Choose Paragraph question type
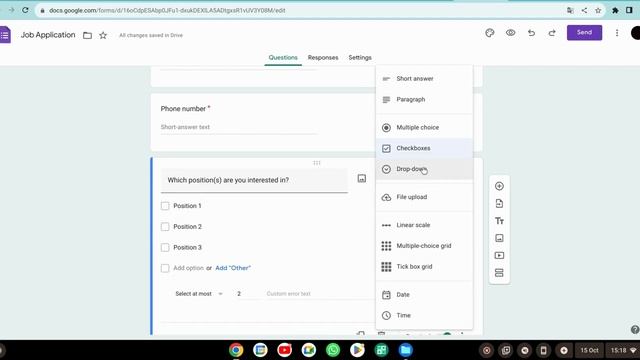Screen dimensions: 640x360 [x=424, y=100]
